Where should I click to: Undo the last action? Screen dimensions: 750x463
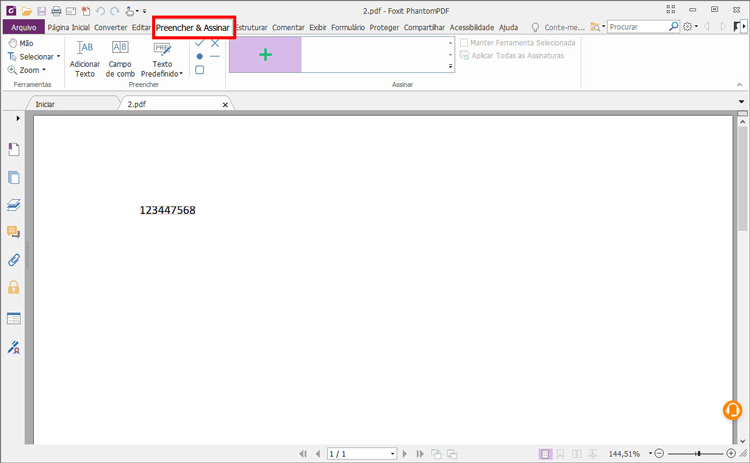click(100, 11)
